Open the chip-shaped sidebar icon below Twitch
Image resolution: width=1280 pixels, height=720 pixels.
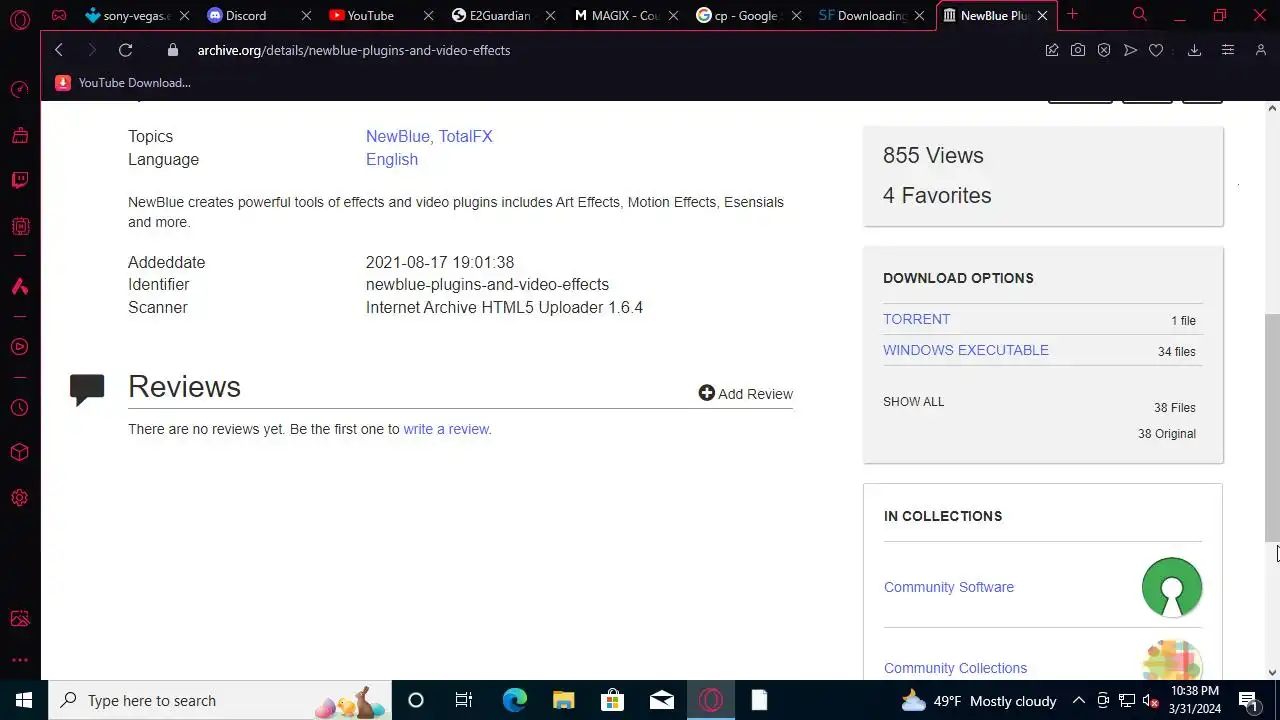click(19, 226)
